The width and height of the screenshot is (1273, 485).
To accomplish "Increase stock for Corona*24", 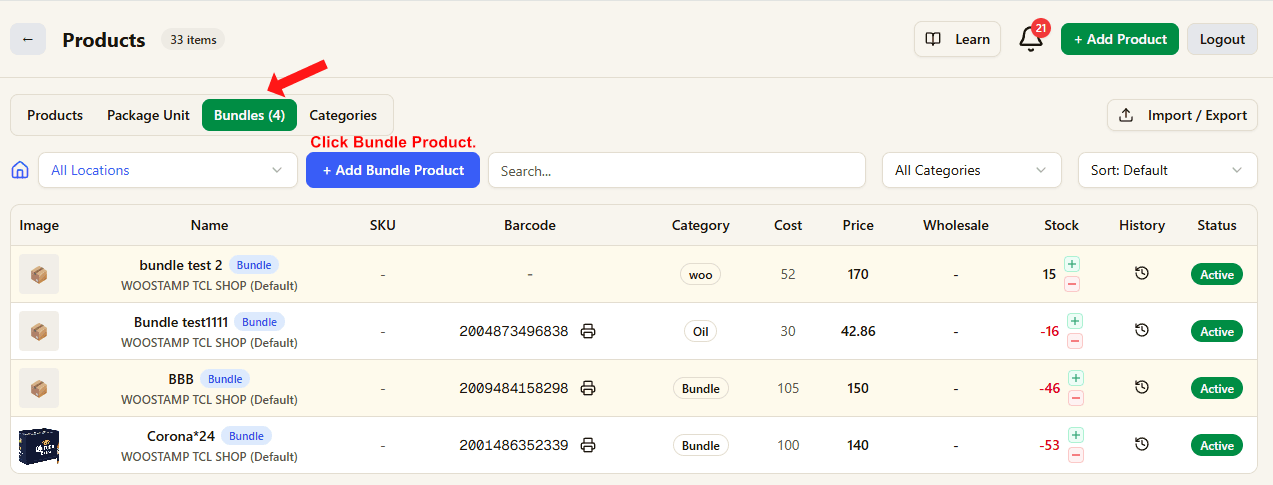I will (x=1076, y=435).
